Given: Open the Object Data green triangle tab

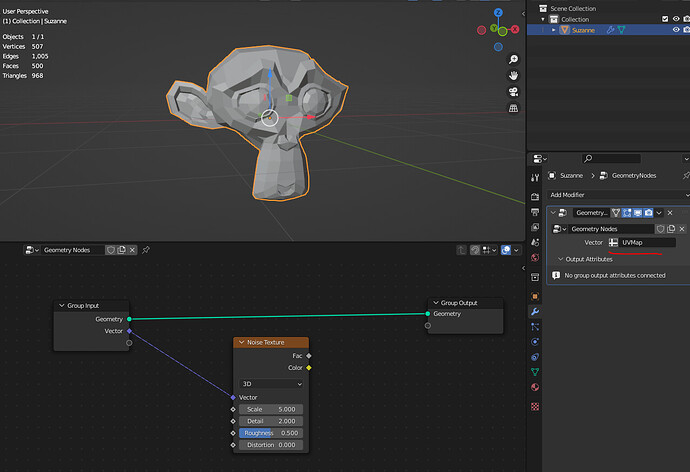Looking at the screenshot, I should 535,372.
